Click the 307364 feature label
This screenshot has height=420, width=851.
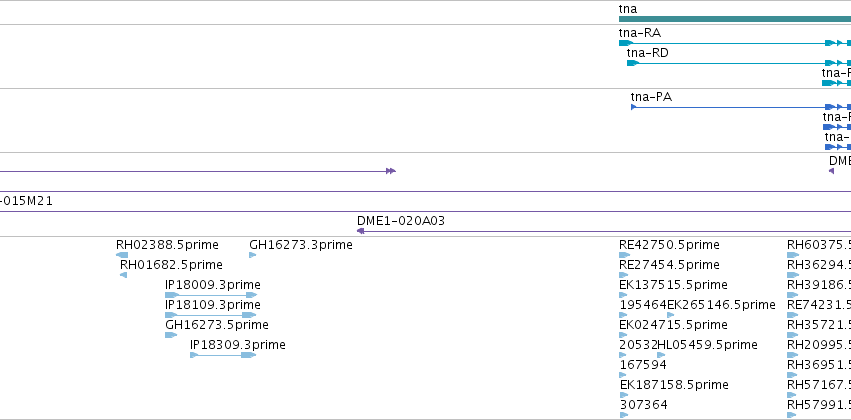[x=644, y=405]
